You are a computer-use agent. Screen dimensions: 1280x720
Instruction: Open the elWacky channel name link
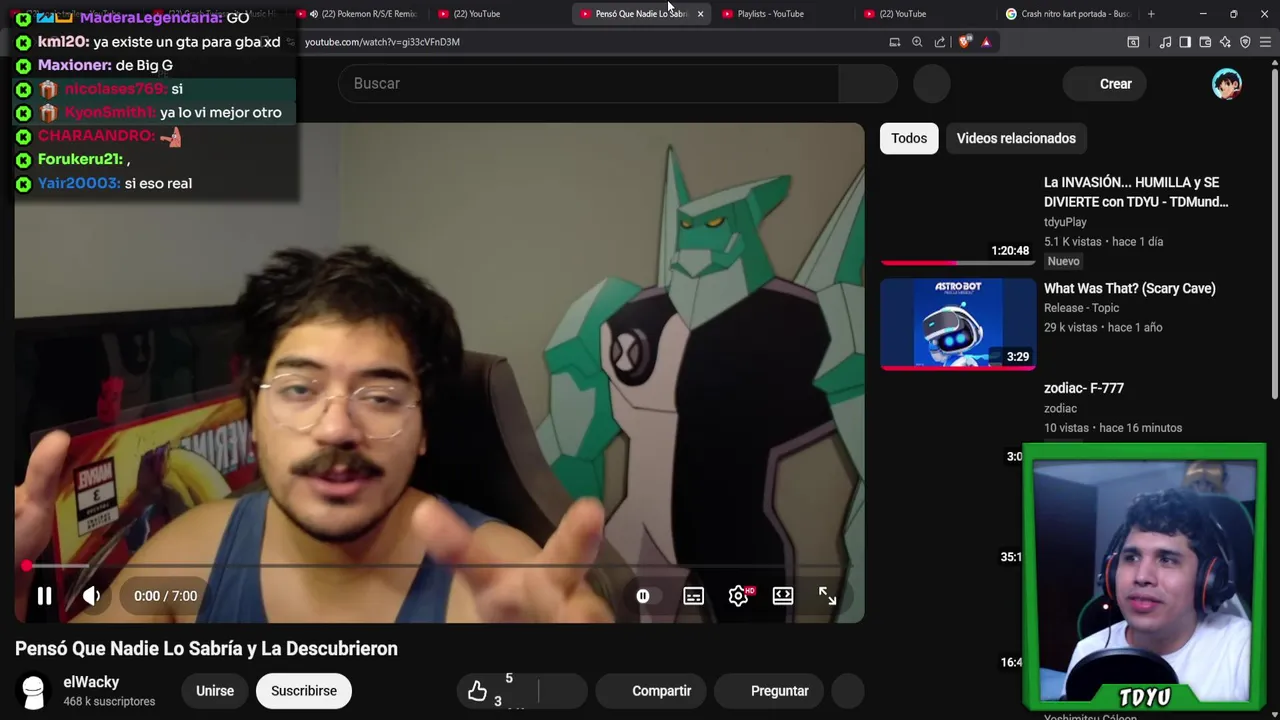pos(91,682)
